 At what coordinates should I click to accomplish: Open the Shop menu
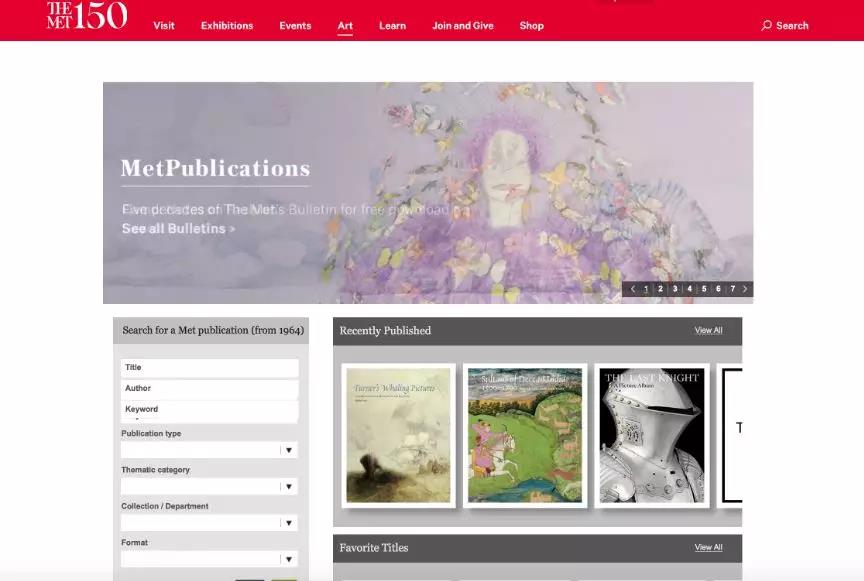(532, 25)
